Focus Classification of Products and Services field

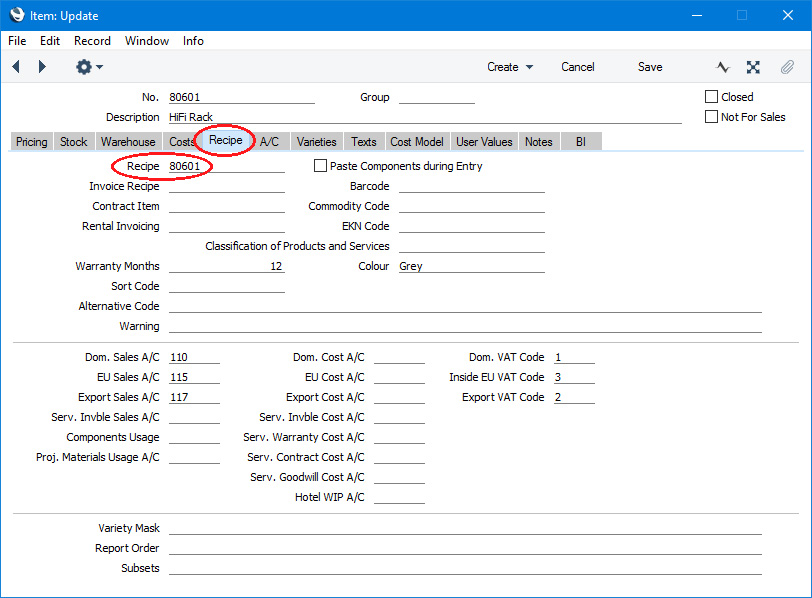[472, 246]
